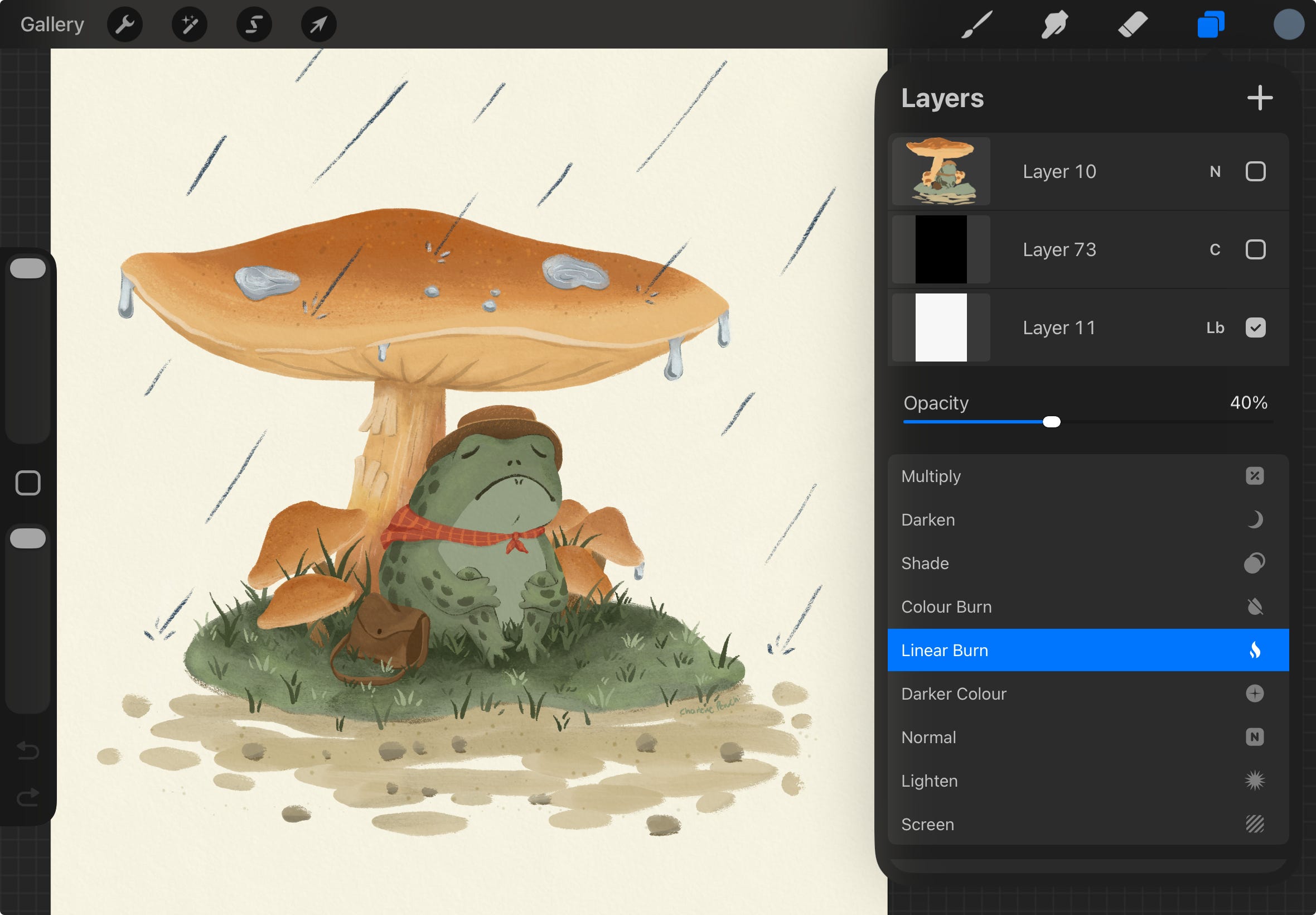Select the Paint brush tool
Screen dimensions: 1316x915
point(976,25)
